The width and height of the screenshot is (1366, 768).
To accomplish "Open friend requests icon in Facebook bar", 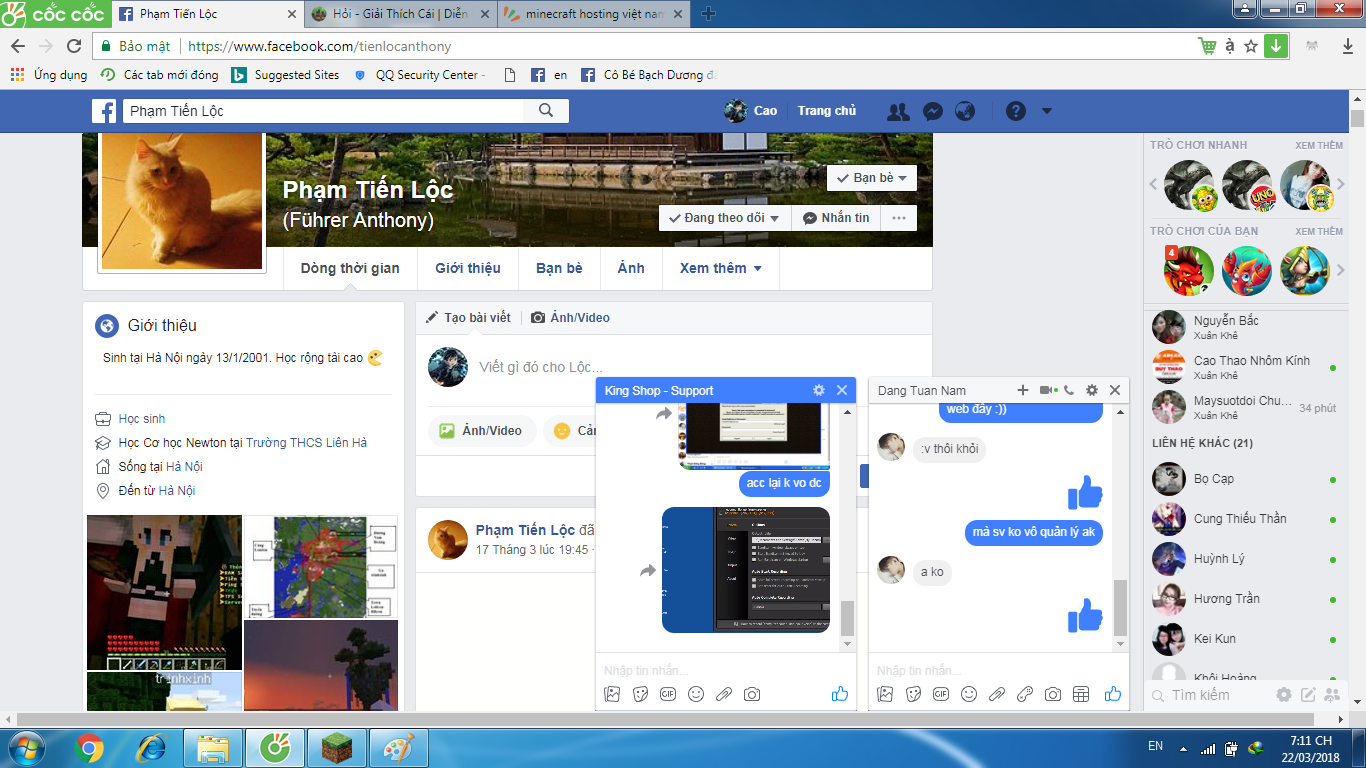I will (898, 111).
